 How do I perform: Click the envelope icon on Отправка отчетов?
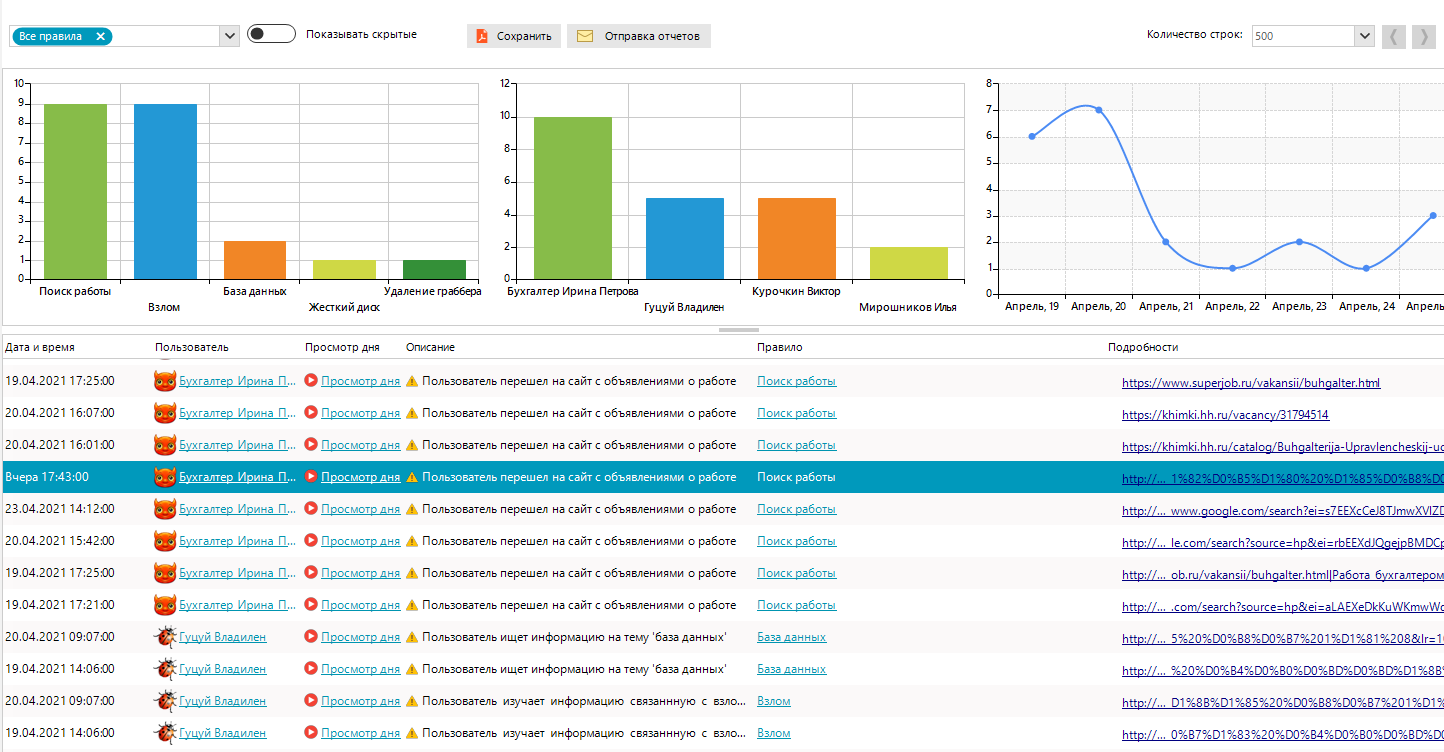pos(585,36)
